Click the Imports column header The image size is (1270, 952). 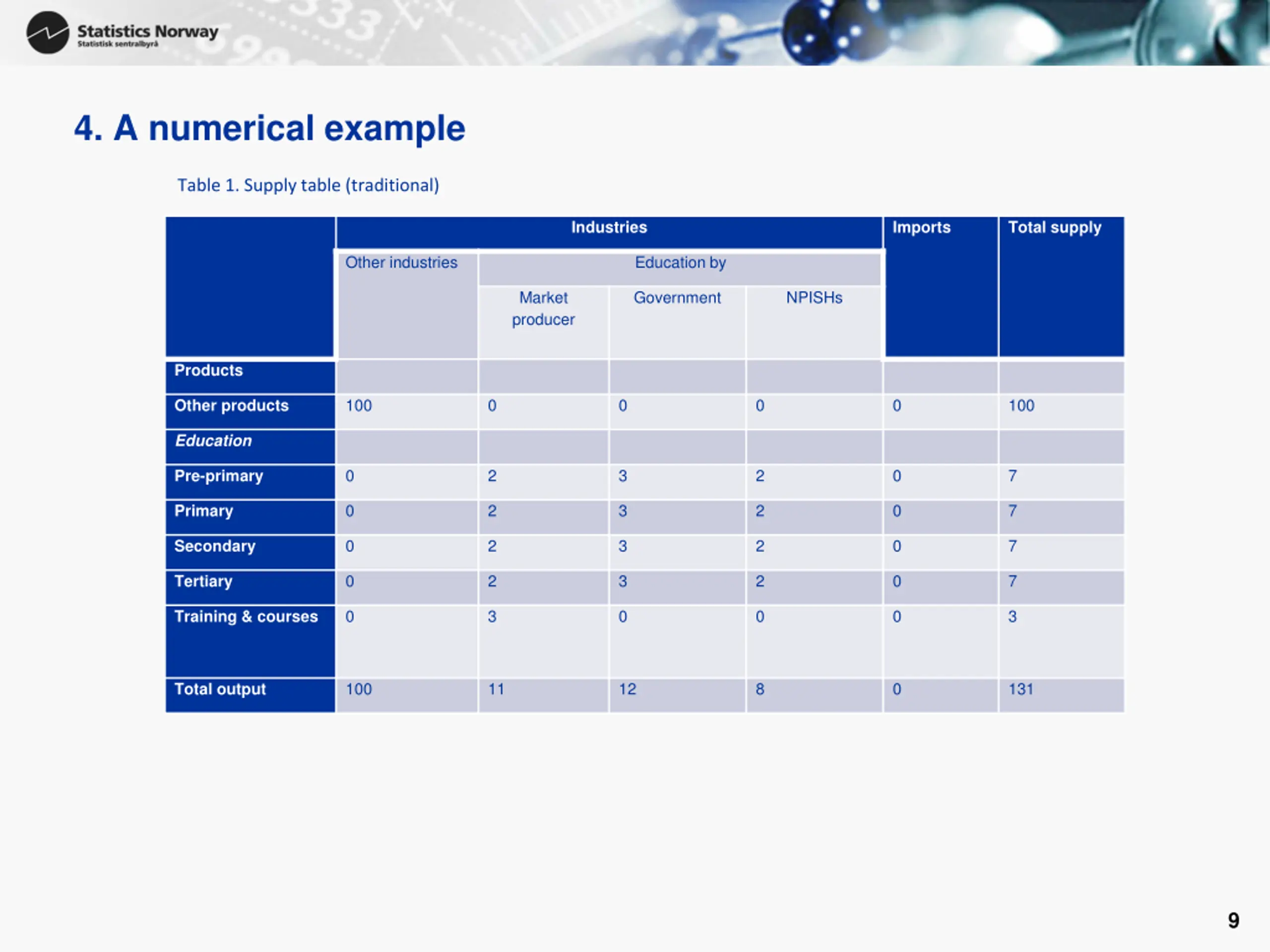click(x=941, y=287)
